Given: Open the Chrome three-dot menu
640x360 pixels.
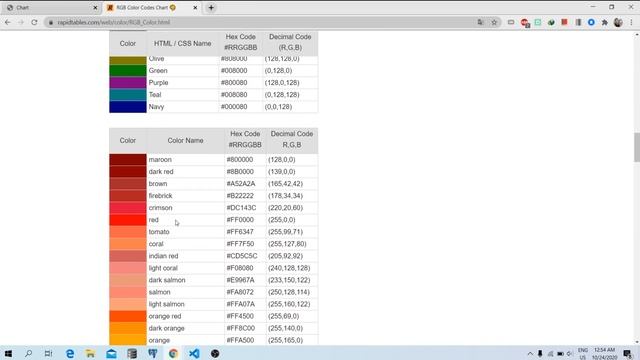Looking at the screenshot, I should (631, 22).
